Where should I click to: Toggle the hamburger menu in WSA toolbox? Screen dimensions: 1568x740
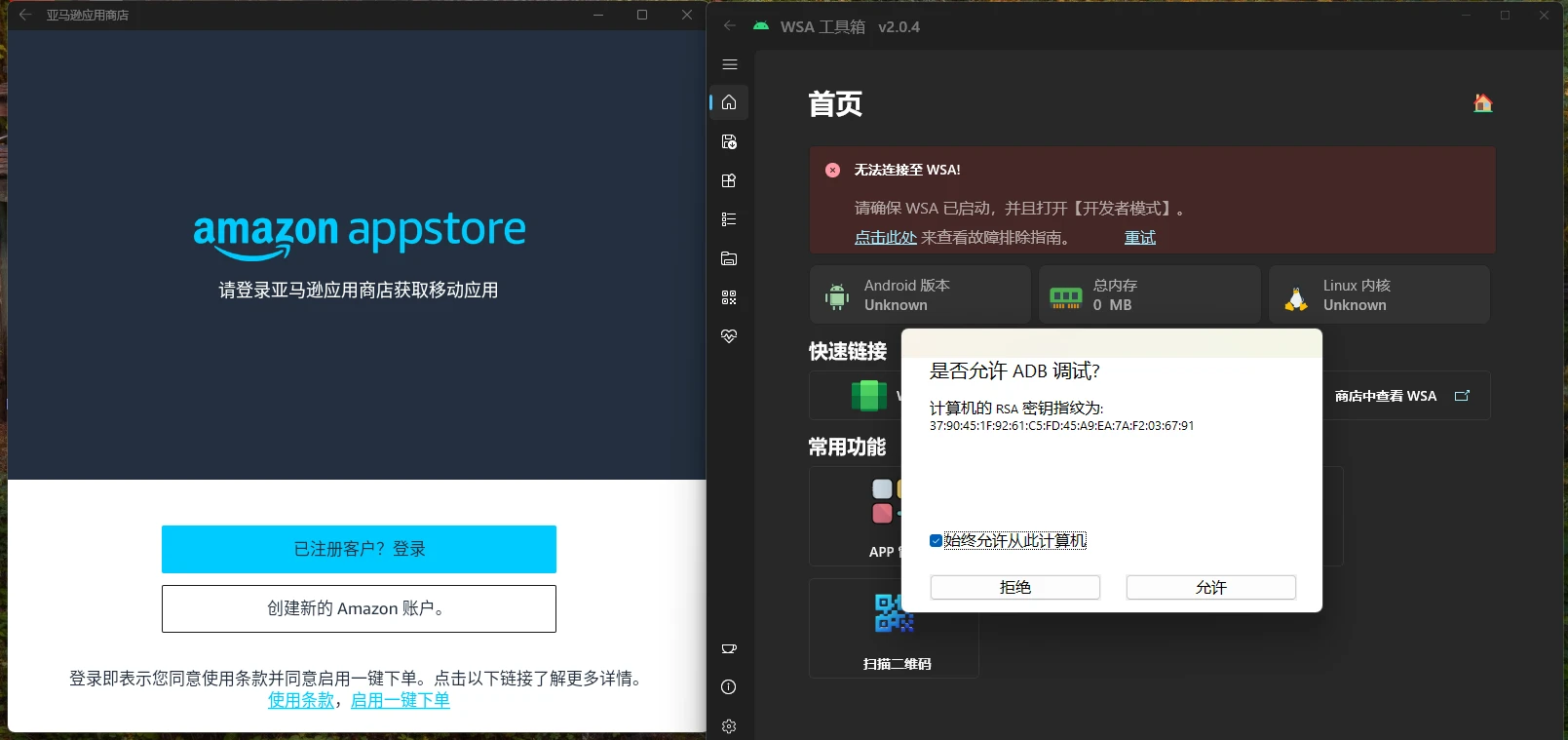[x=729, y=64]
